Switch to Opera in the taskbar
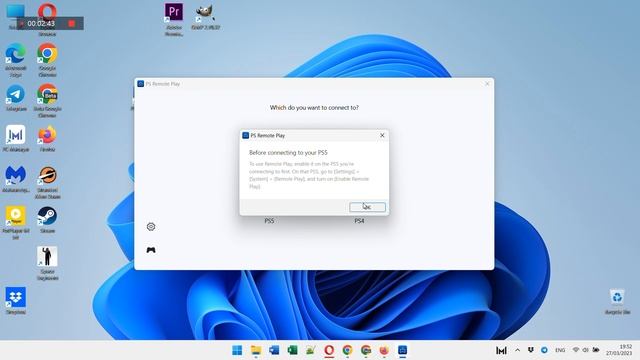The height and width of the screenshot is (360, 640). click(x=329, y=350)
